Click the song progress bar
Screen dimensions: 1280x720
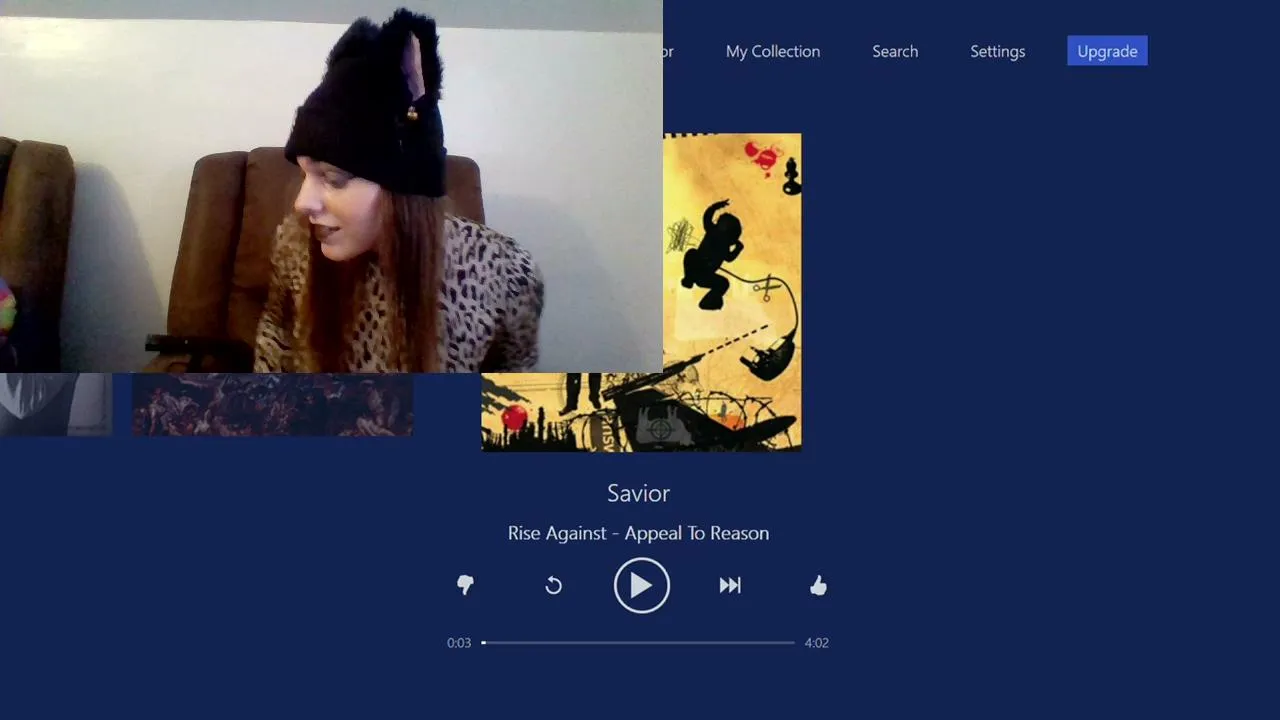638,643
